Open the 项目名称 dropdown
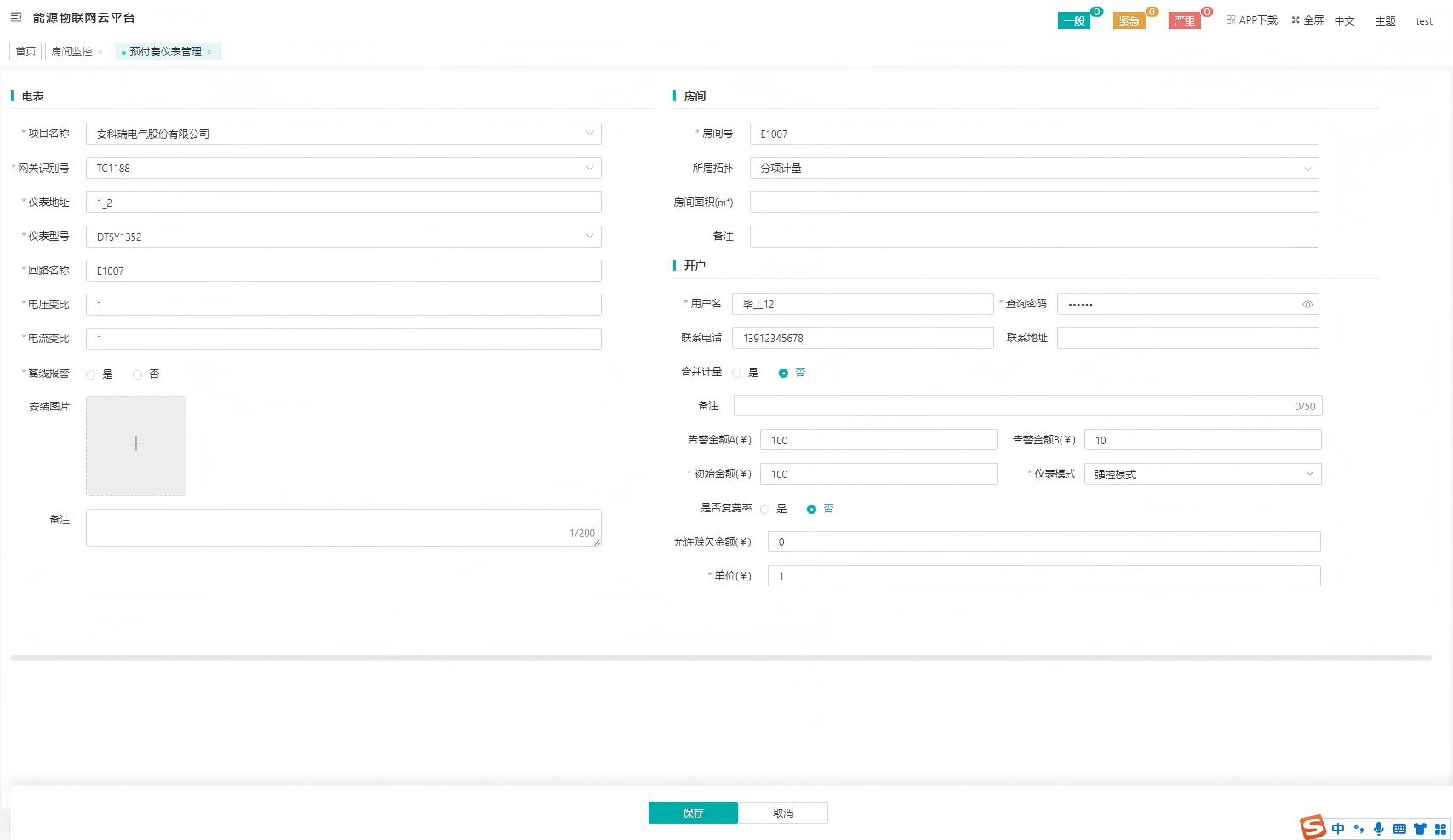This screenshot has width=1453, height=840. pos(344,134)
